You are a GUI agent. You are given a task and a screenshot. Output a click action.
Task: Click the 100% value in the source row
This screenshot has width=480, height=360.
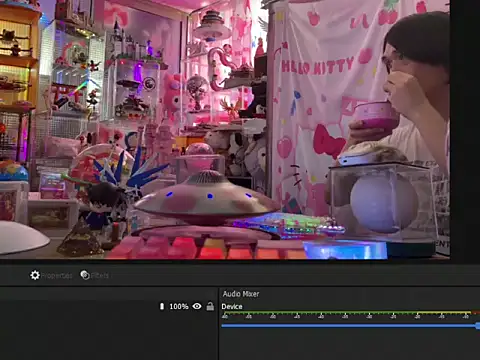[x=179, y=306]
